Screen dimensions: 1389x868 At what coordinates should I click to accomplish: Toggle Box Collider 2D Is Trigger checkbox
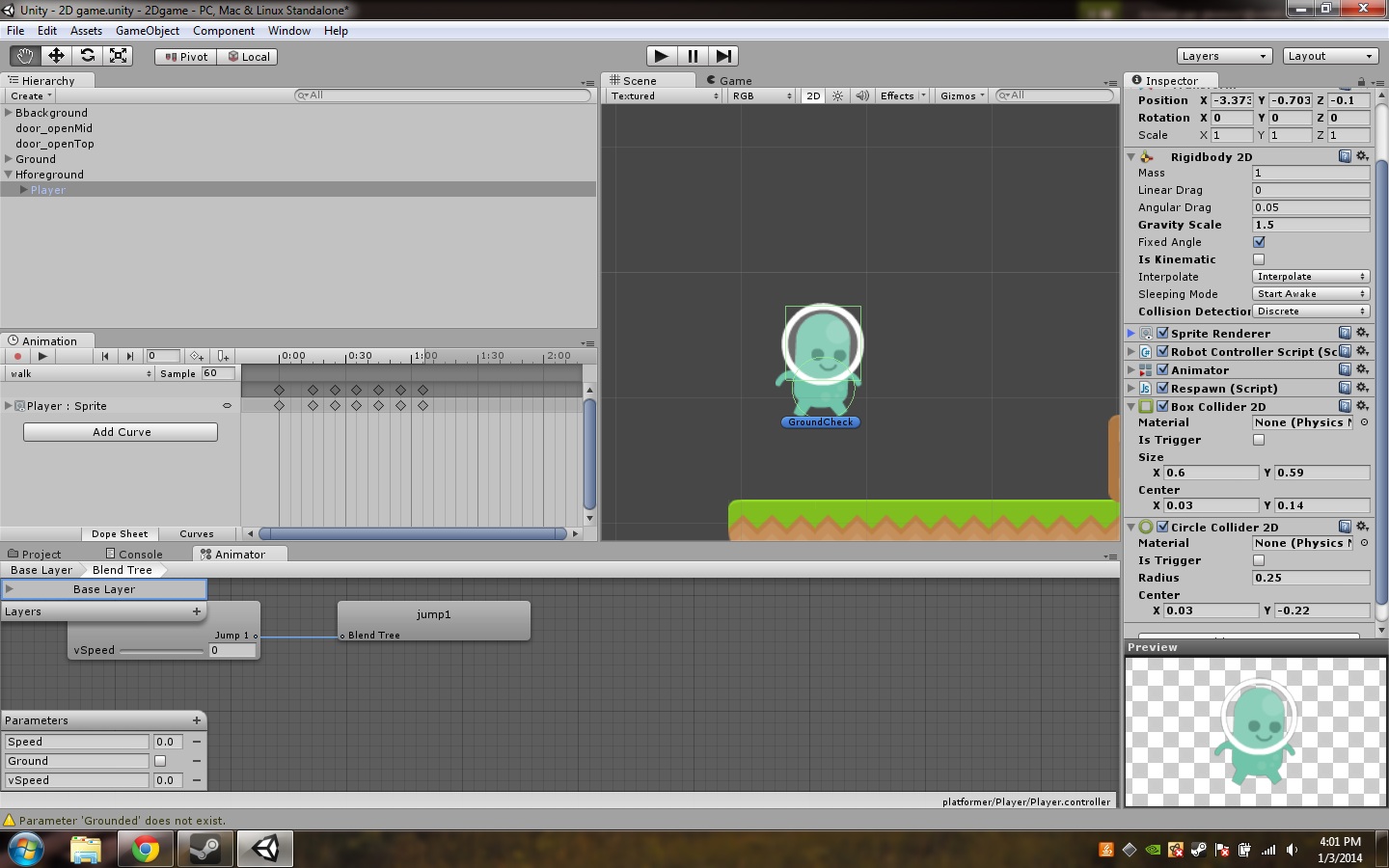[x=1259, y=440]
